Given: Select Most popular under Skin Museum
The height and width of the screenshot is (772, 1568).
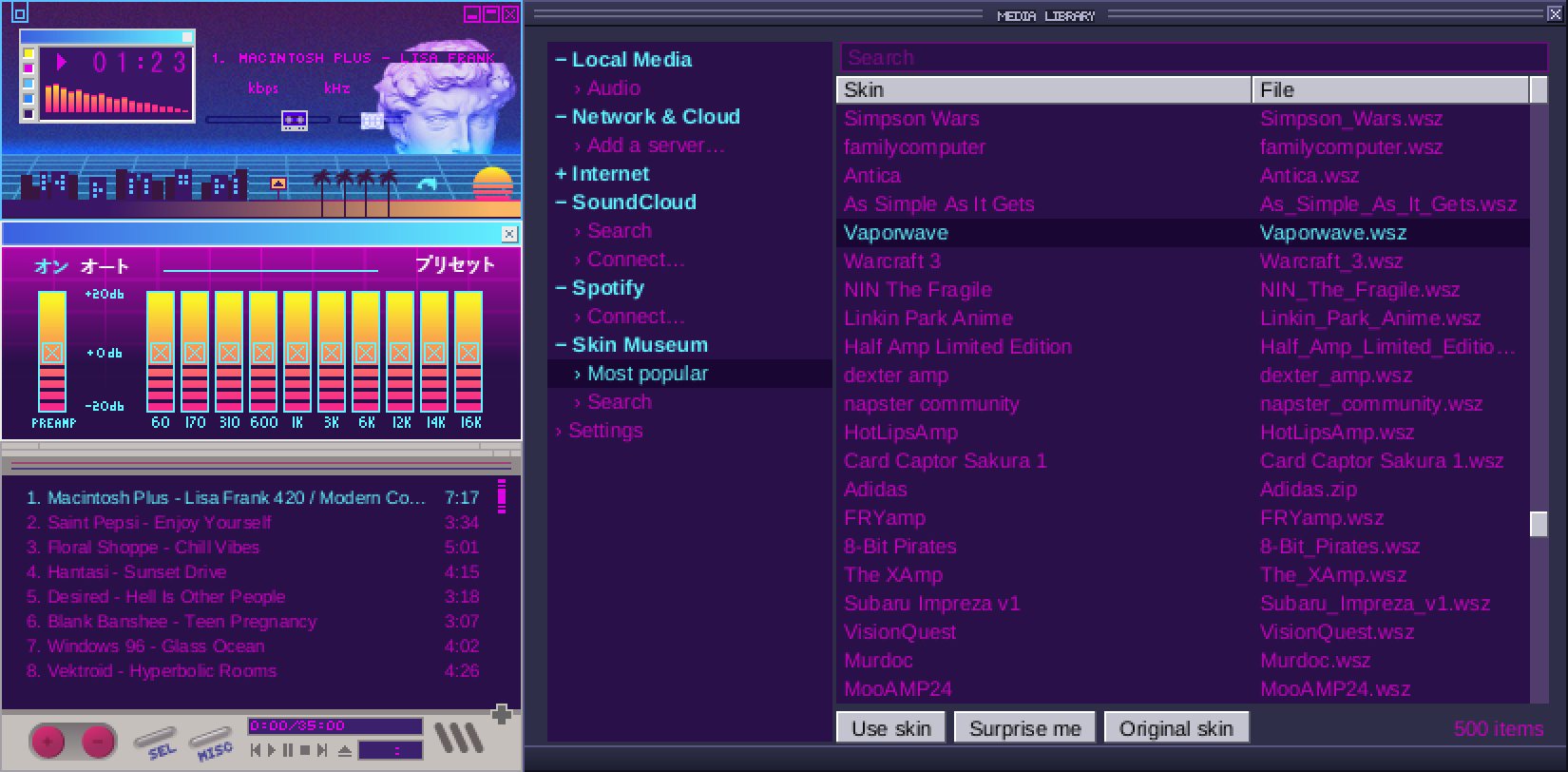Looking at the screenshot, I should 689,374.
